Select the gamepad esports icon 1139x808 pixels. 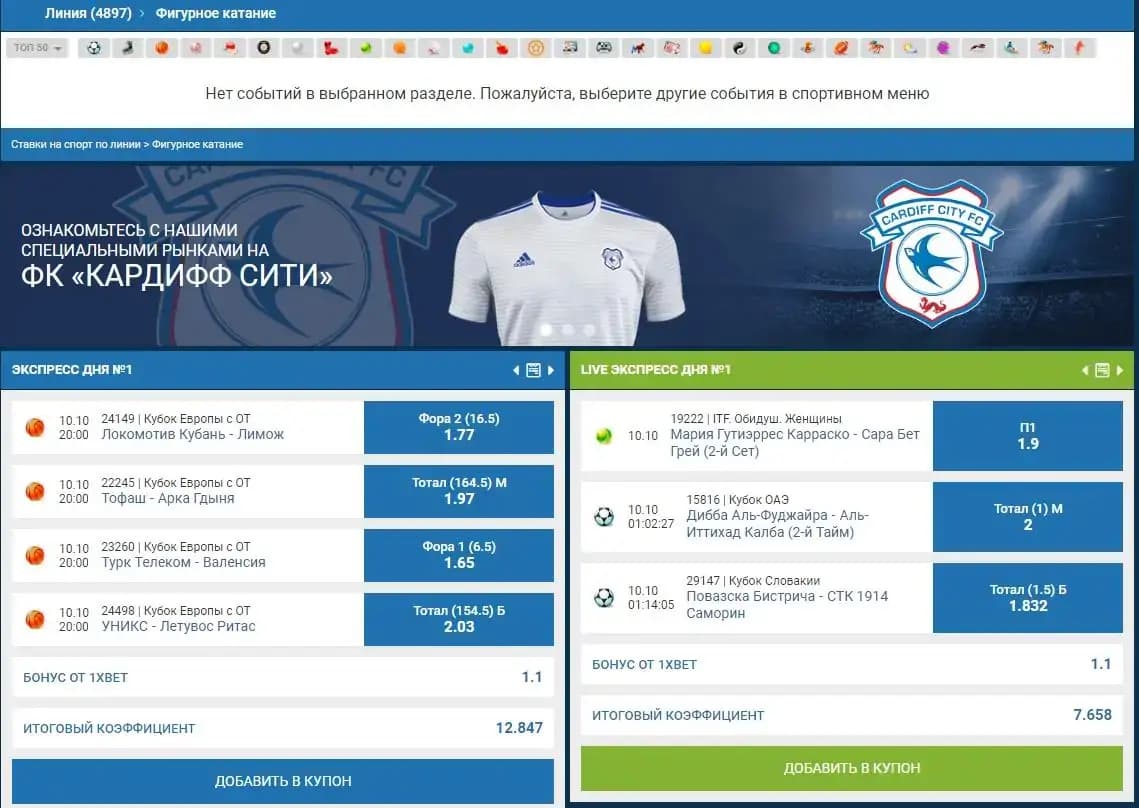coord(604,48)
